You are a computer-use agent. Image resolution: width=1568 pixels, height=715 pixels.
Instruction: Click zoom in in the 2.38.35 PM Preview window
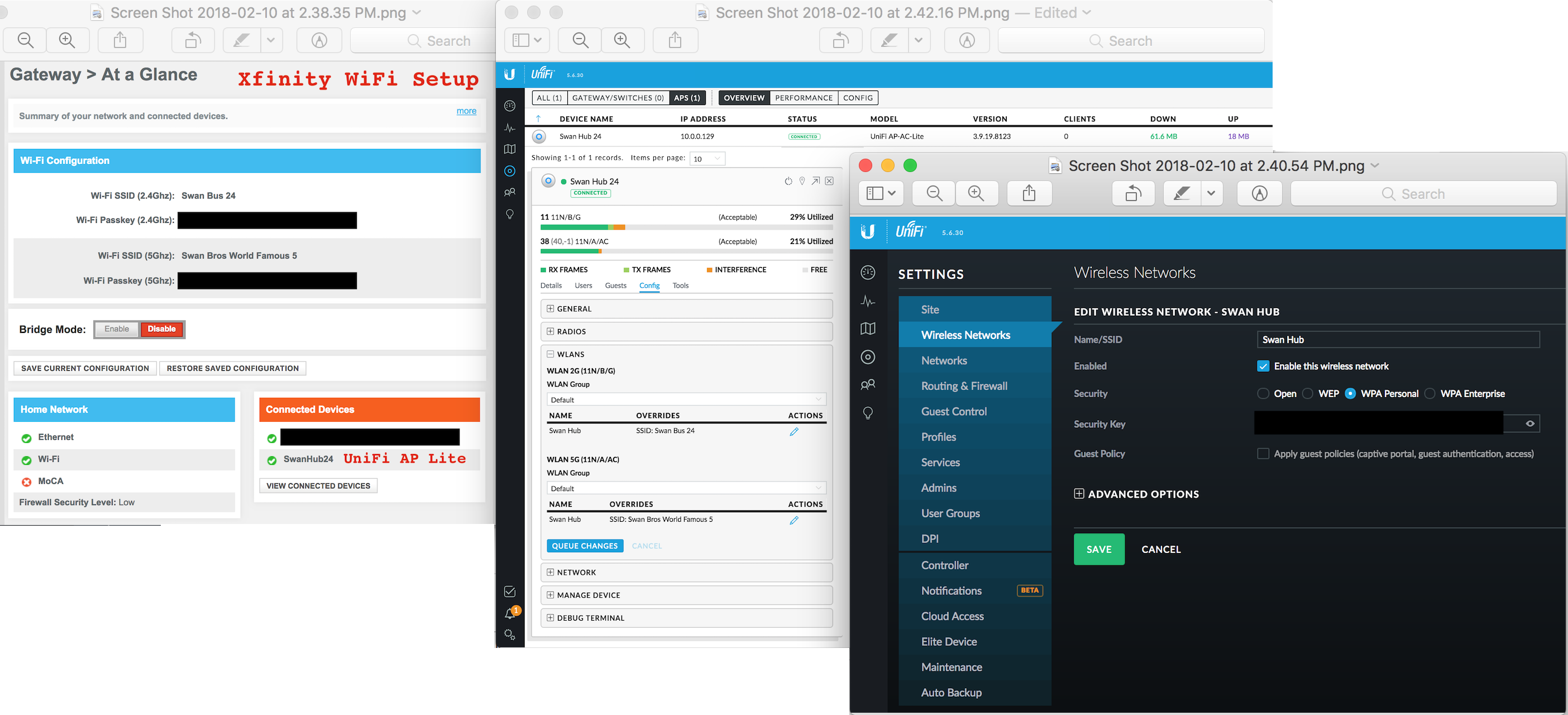point(67,40)
